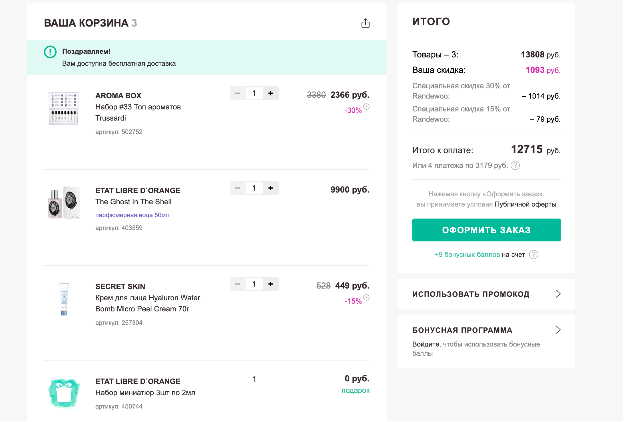Open help icon beside 4 payments offer

515,165
